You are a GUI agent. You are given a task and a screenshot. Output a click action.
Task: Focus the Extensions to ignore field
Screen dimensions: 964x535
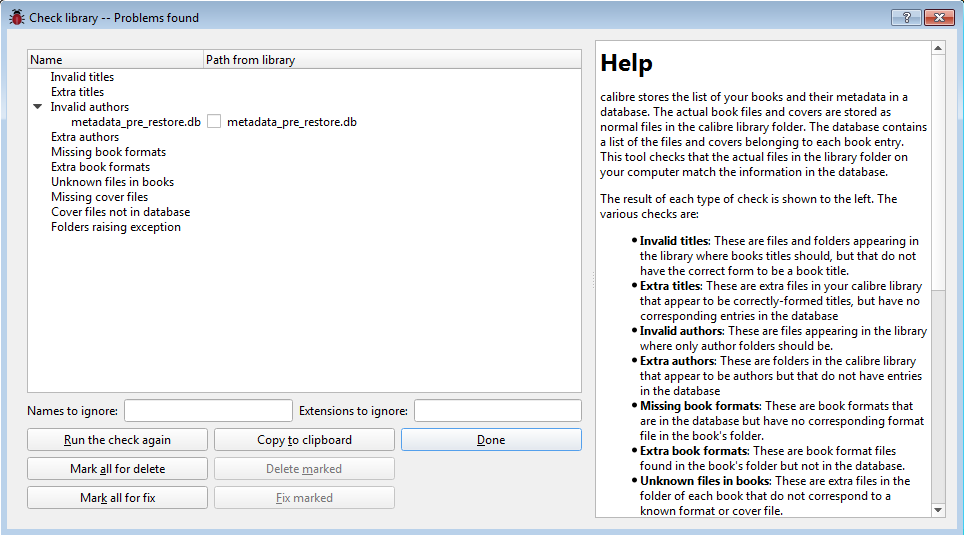click(x=498, y=411)
